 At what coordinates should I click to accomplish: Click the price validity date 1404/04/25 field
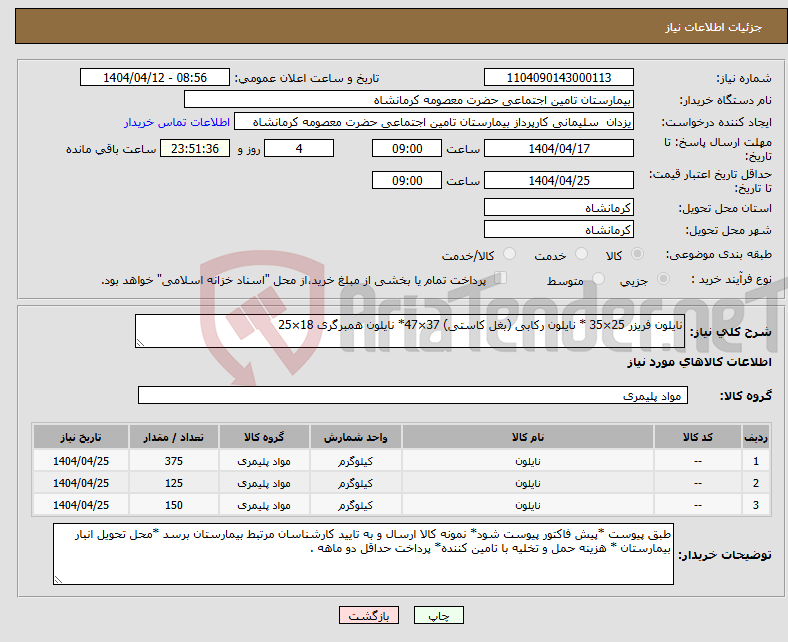pos(559,180)
